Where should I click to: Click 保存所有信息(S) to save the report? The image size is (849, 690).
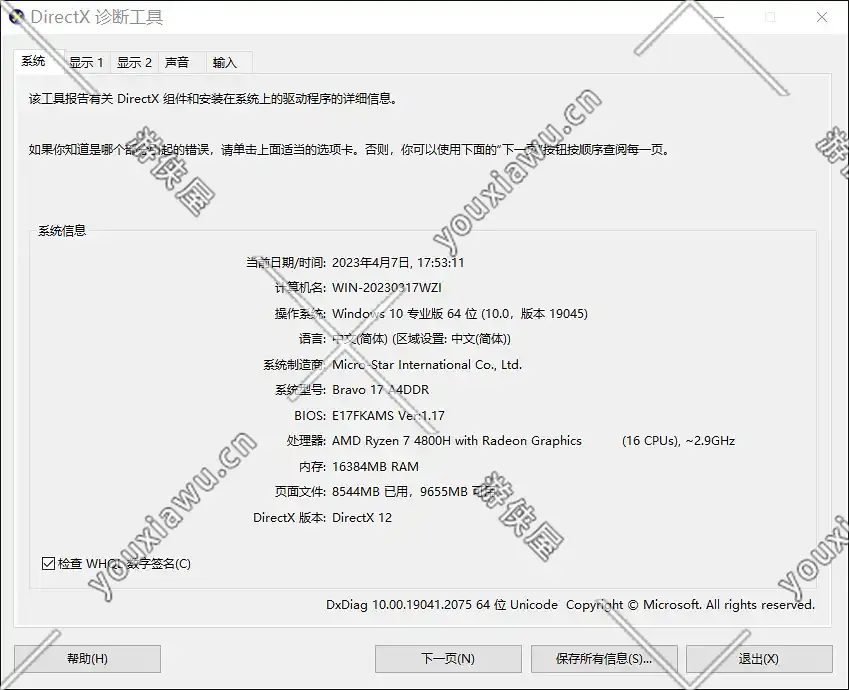tap(603, 659)
